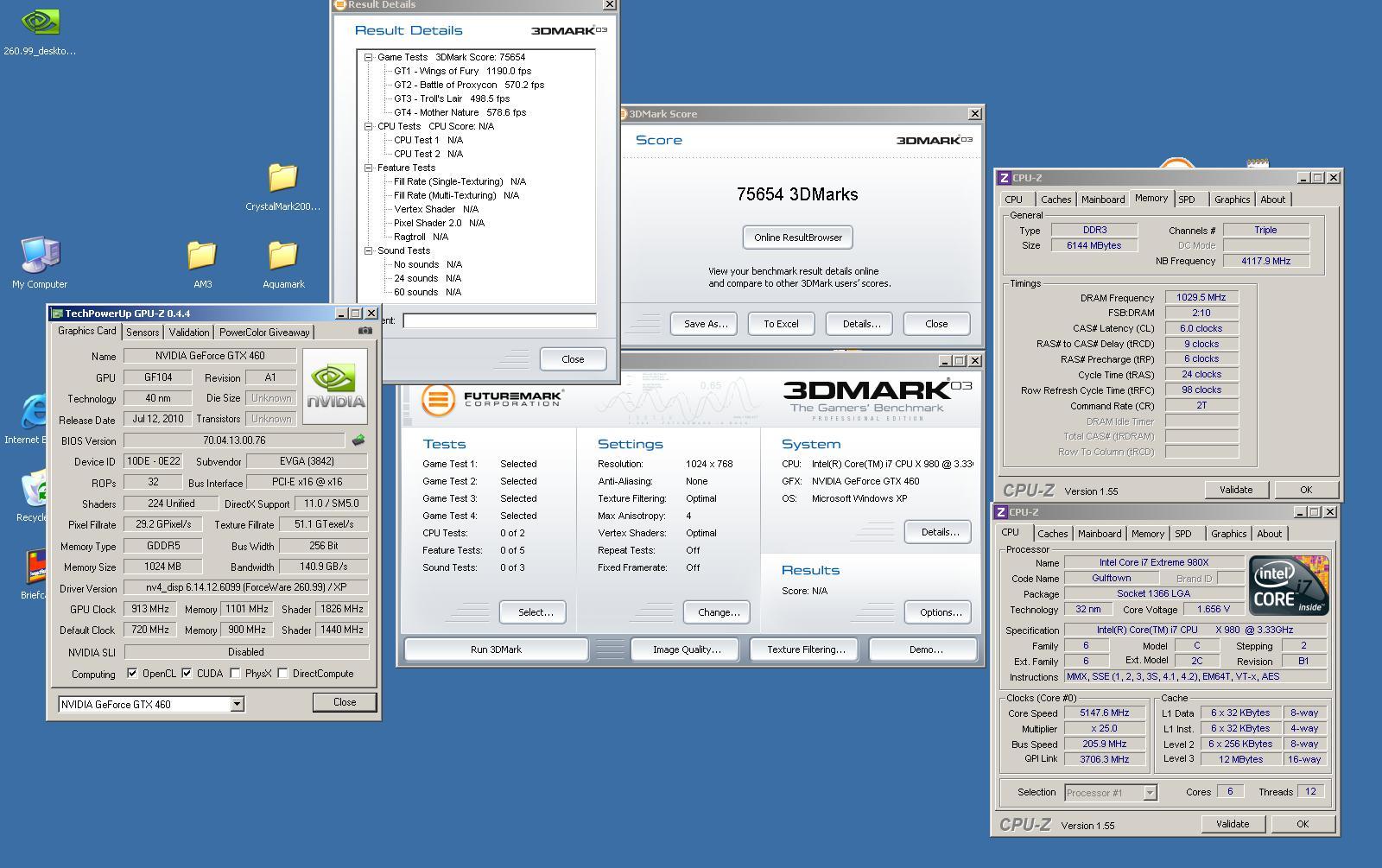Switch to the Sensors tab in GPU-Z

143,333
